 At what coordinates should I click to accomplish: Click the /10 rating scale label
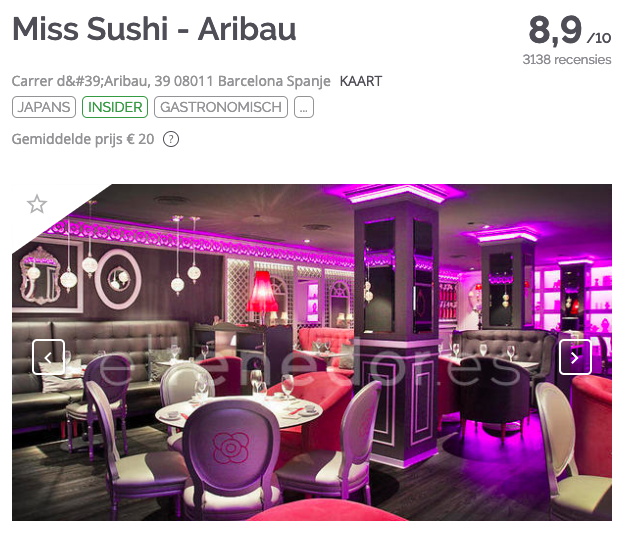point(599,38)
